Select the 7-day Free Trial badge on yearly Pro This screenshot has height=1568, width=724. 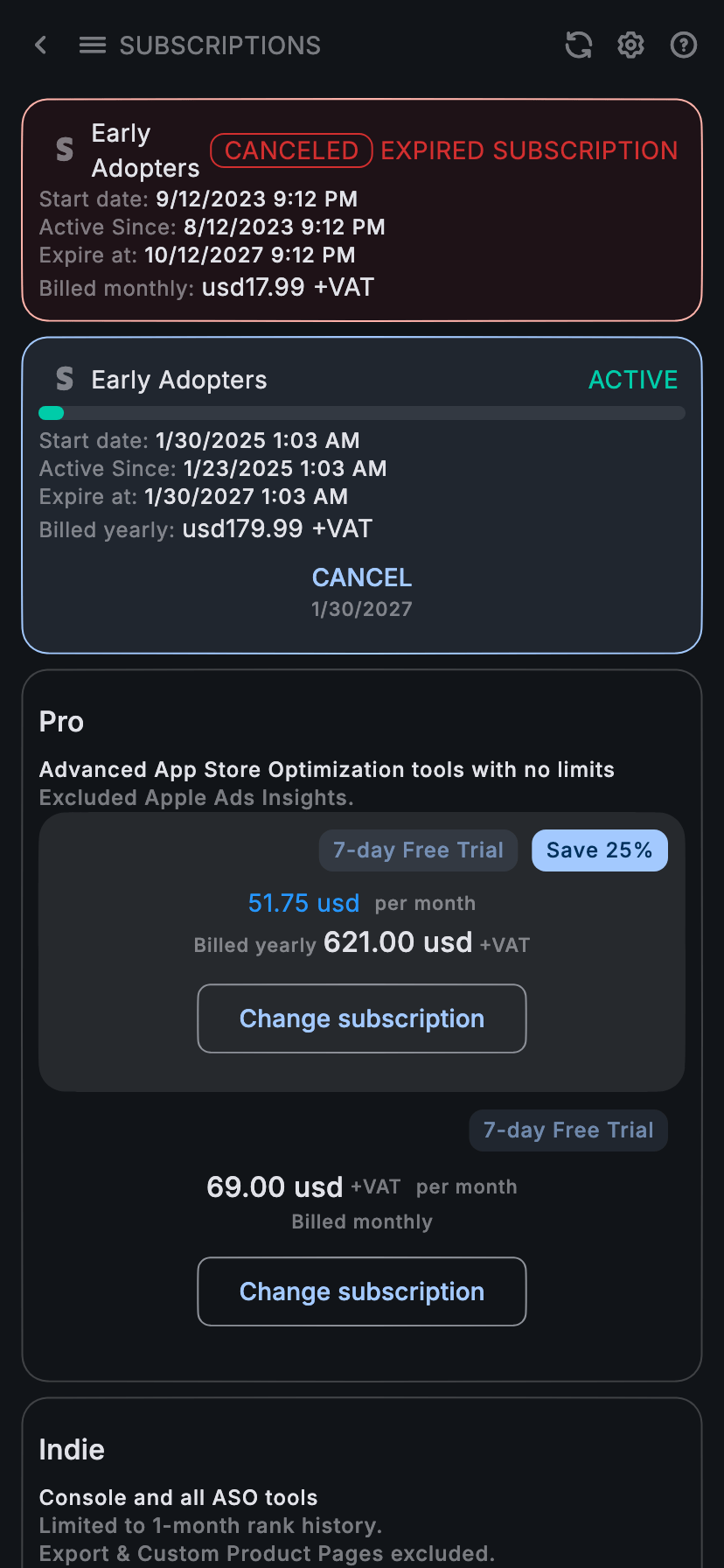click(x=418, y=850)
